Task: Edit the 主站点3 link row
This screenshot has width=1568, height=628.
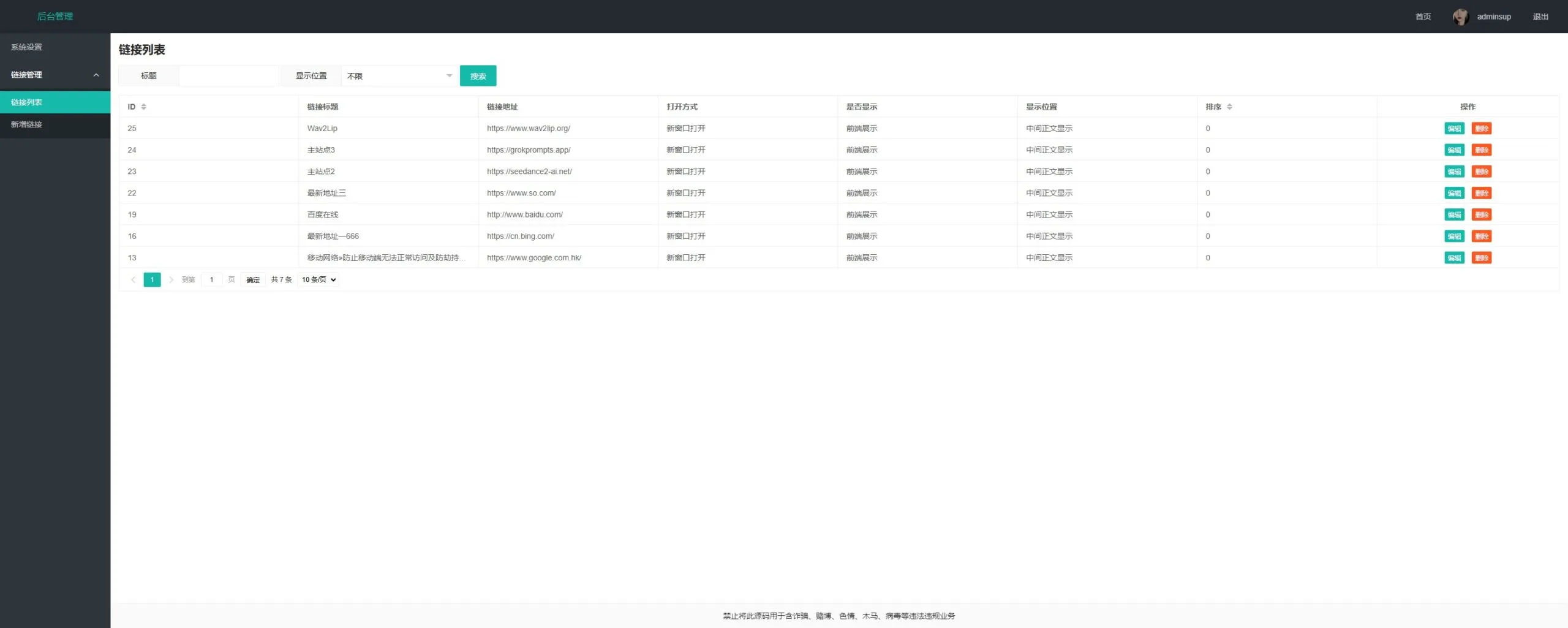Action: 1454,150
